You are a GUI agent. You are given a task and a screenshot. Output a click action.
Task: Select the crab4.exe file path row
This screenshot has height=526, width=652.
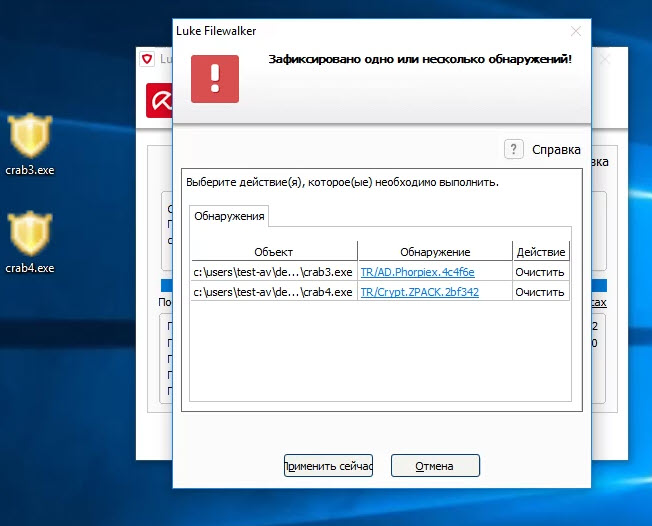pyautogui.click(x=273, y=292)
